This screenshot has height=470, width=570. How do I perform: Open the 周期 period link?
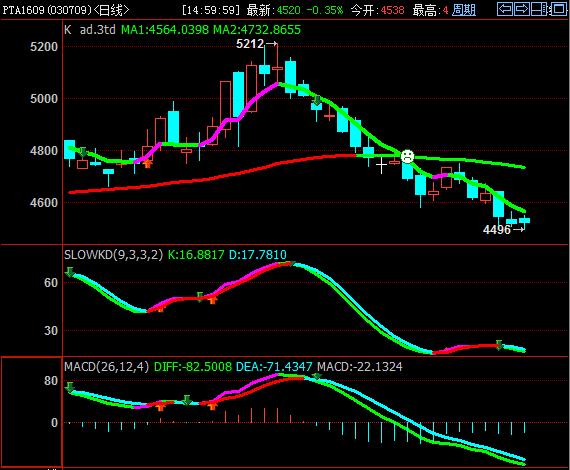click(463, 10)
